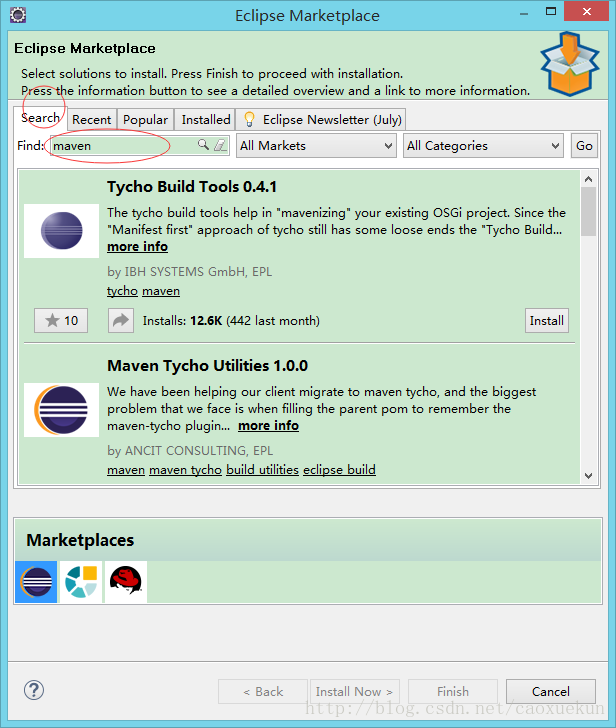Click the Eclipse Marketplace window icon in title bar
616x728 pixels.
[x=18, y=15]
